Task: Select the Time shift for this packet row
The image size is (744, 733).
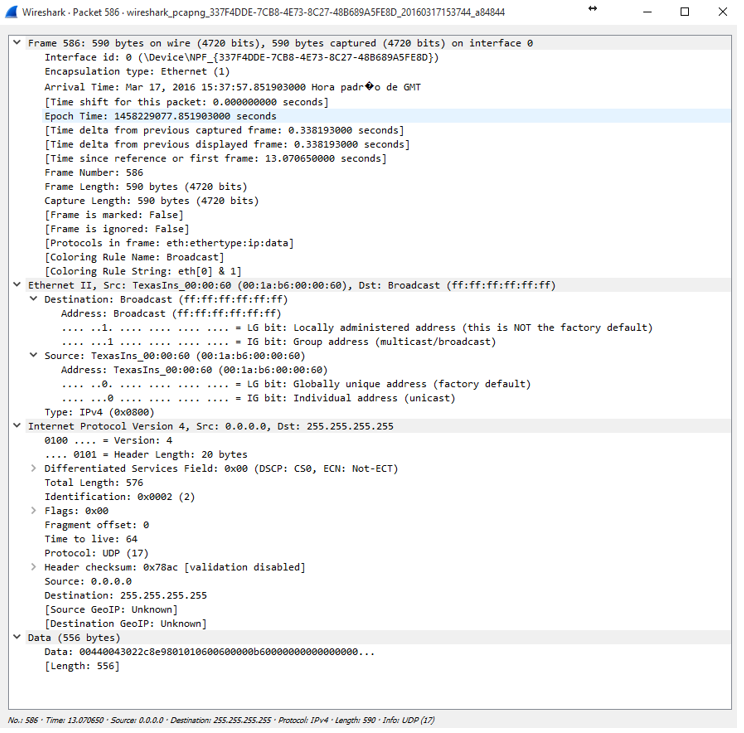Action: pos(186,102)
